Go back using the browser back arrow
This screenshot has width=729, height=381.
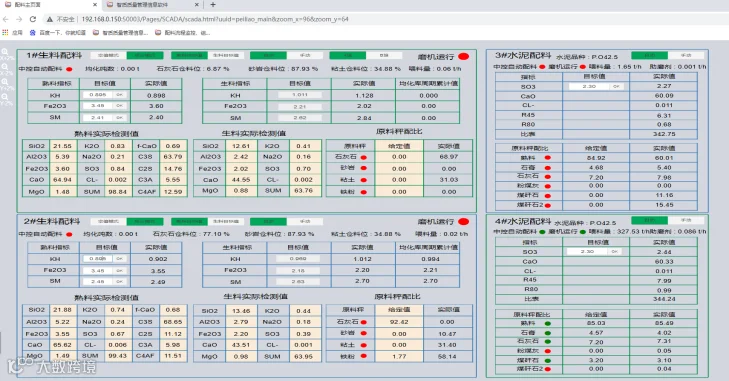pyautogui.click(x=6, y=19)
